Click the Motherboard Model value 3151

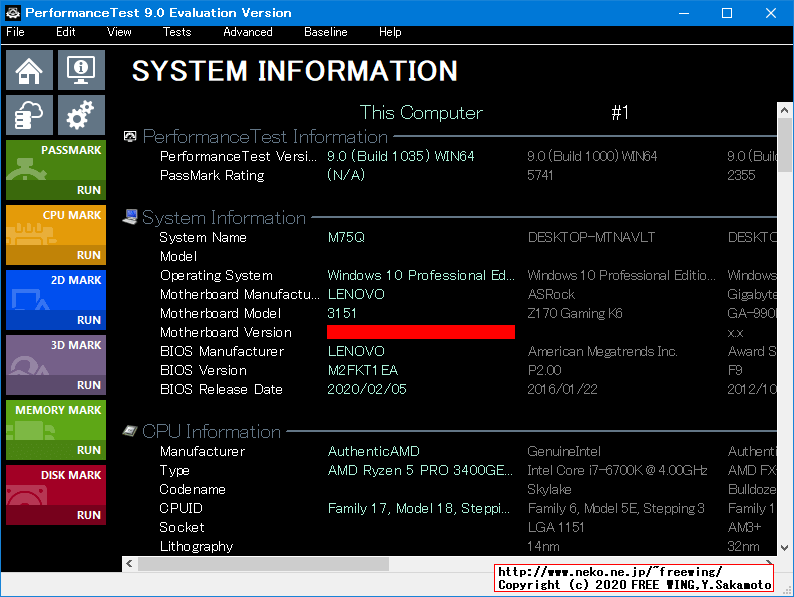342,313
